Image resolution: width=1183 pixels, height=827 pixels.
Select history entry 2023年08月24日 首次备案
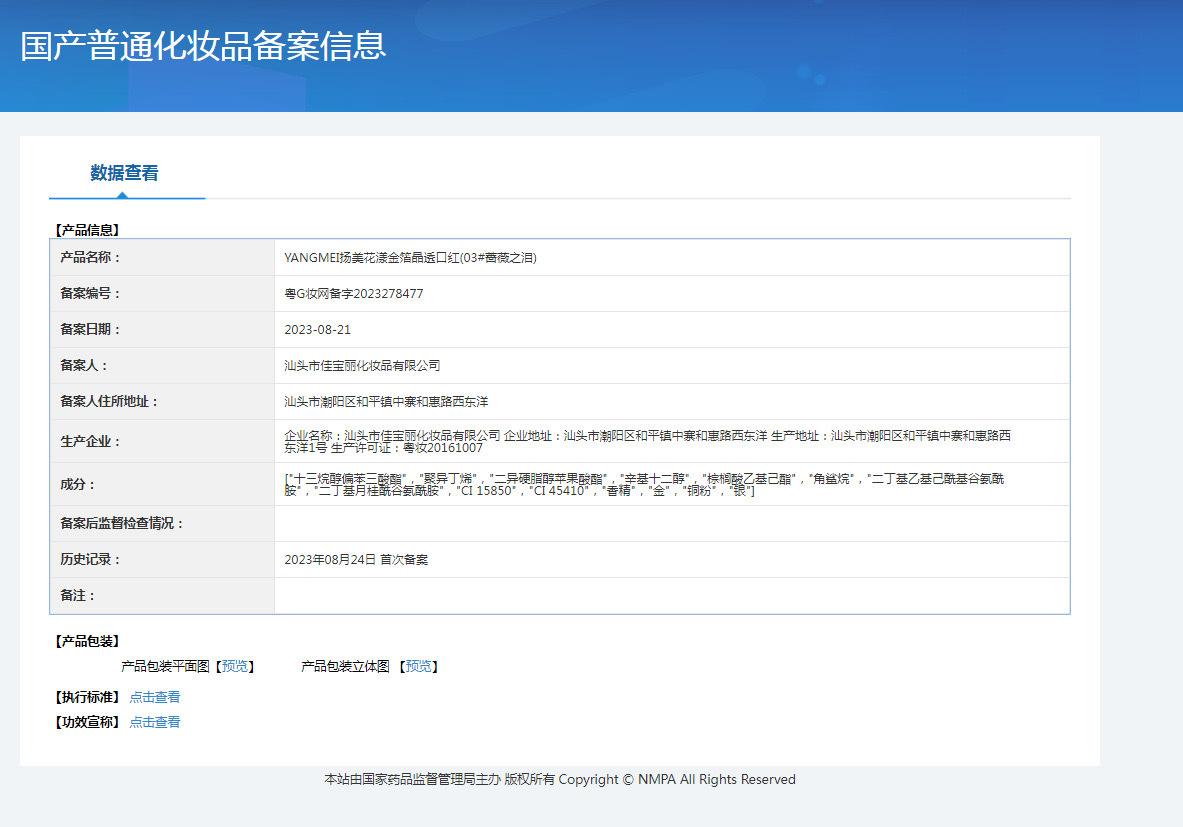tap(356, 559)
